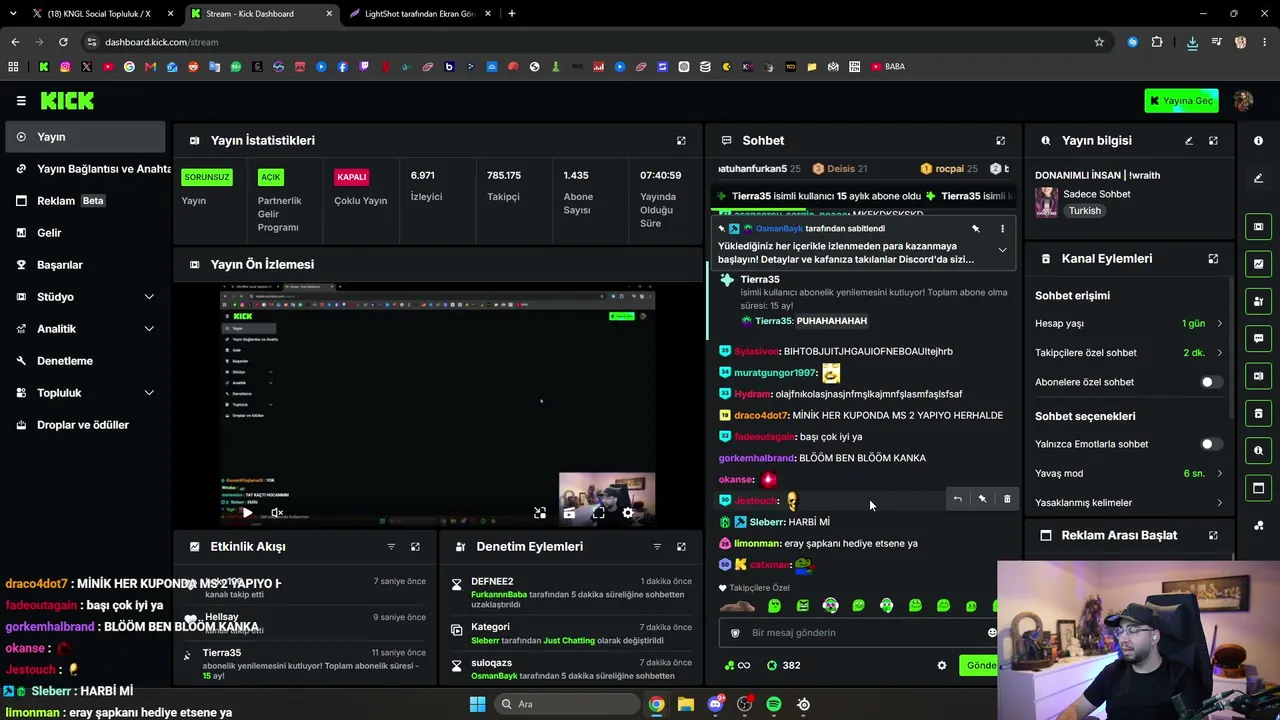Open Droplar ve ödüller page
Screen dimensions: 1280x720
84,425
